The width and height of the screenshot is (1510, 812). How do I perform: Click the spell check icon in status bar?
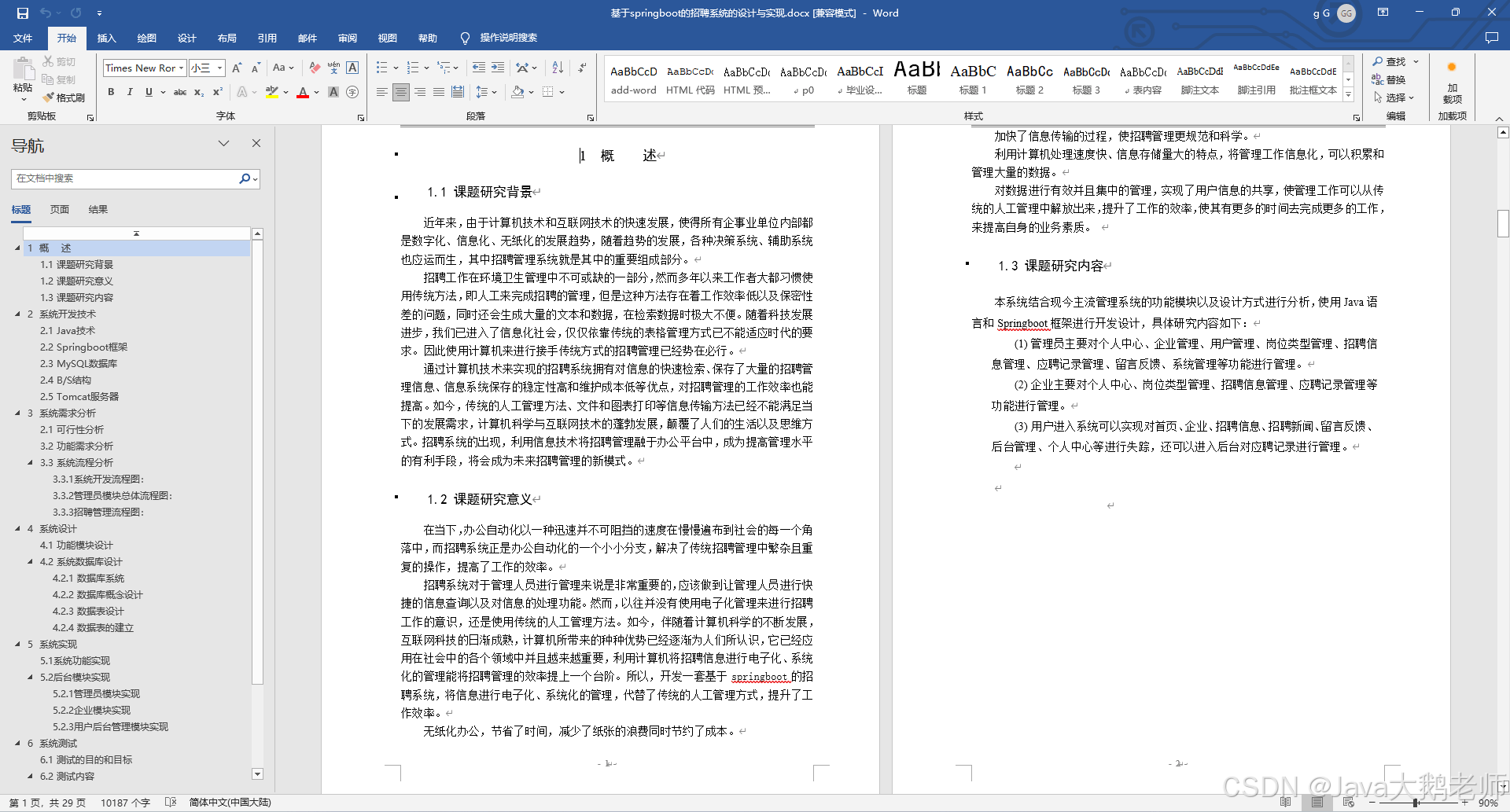tap(171, 803)
